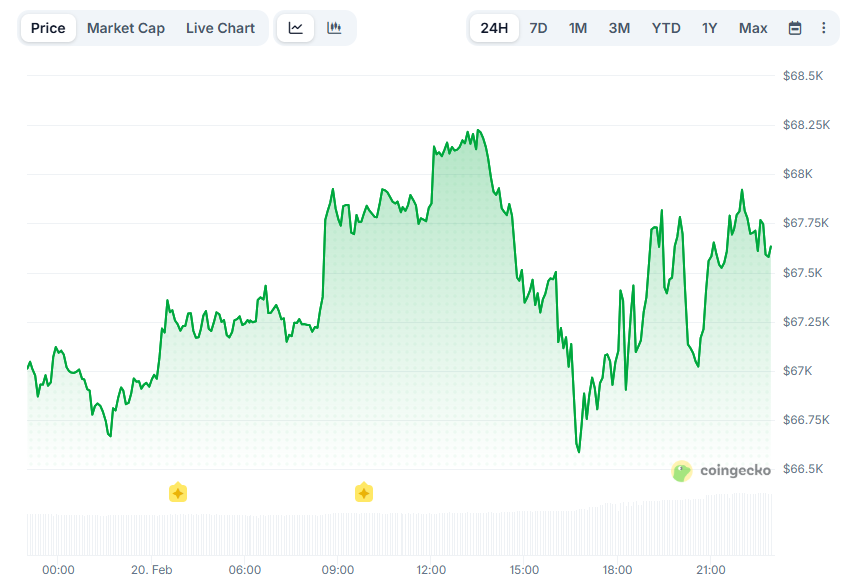Image resolution: width=848 pixels, height=576 pixels.
Task: Switch to the Market Cap tab
Action: point(126,28)
